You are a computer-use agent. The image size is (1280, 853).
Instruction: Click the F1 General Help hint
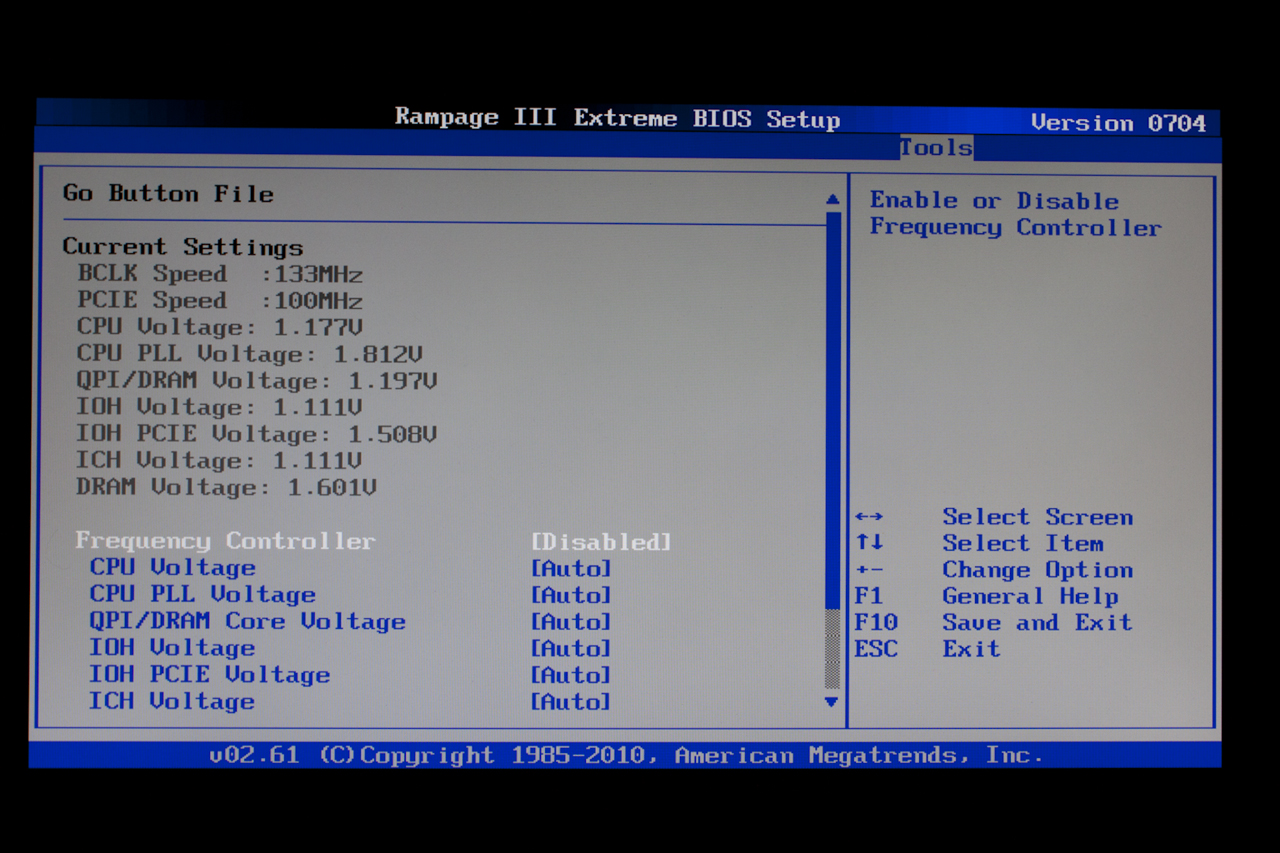[987, 596]
